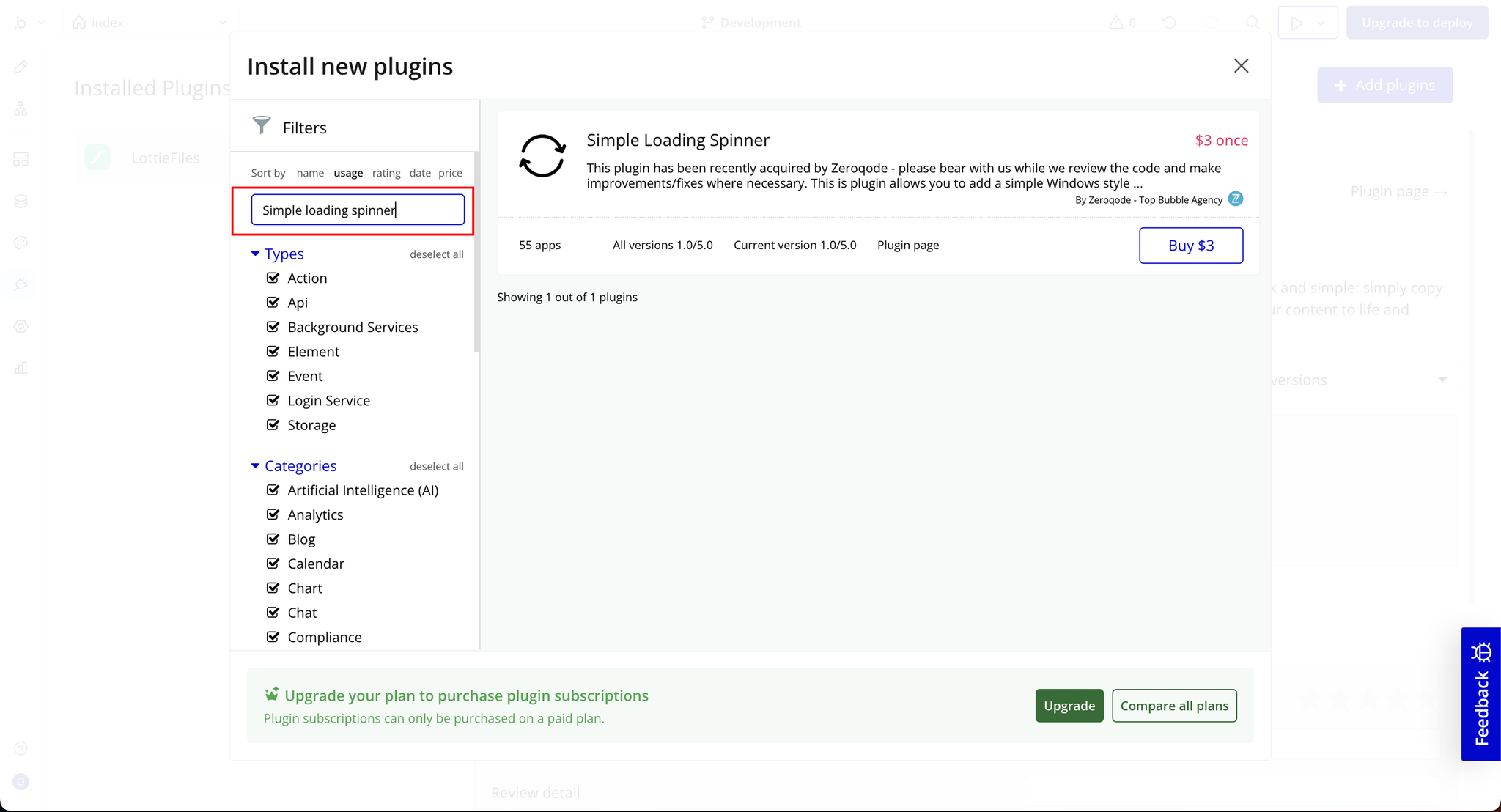
Task: Open the Workflow tab icon in sidebar
Action: 21,109
